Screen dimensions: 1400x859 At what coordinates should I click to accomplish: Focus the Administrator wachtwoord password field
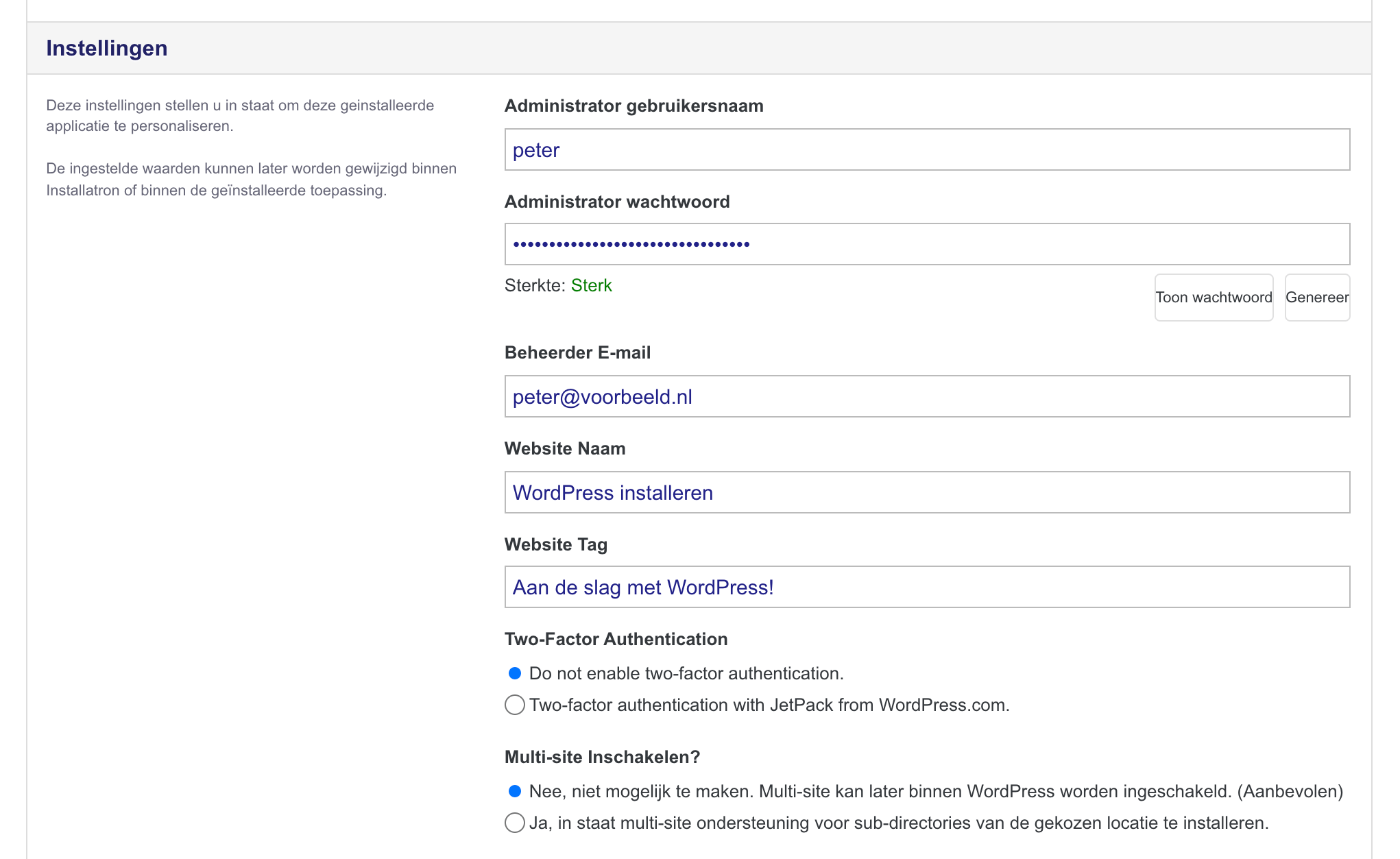click(x=927, y=244)
